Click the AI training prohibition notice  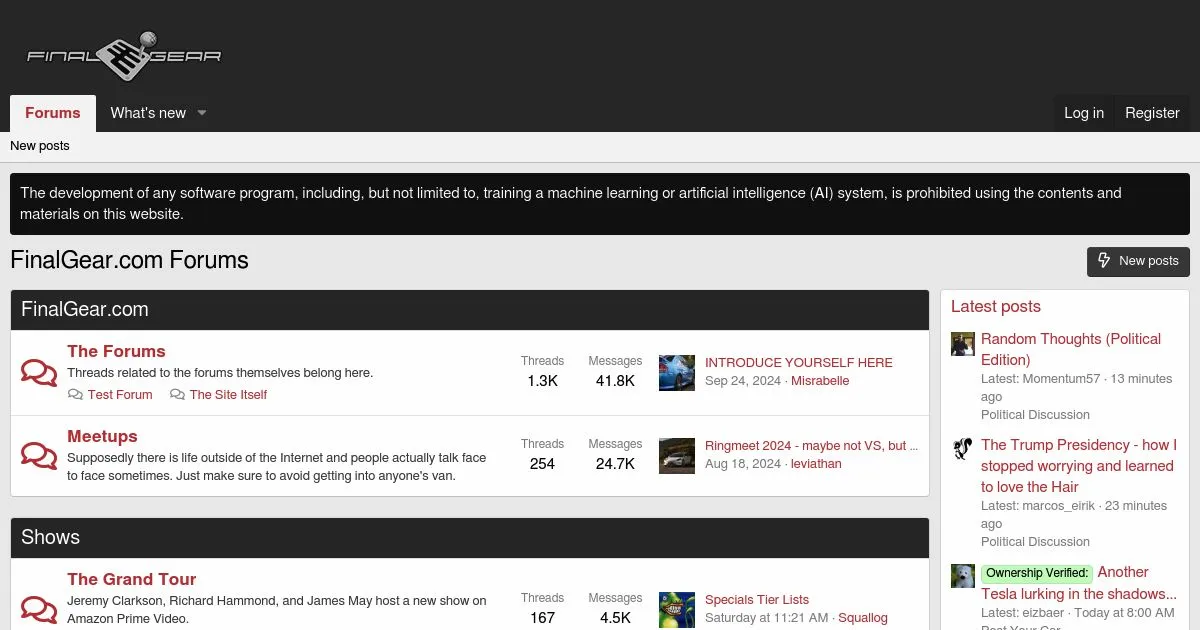(x=600, y=204)
